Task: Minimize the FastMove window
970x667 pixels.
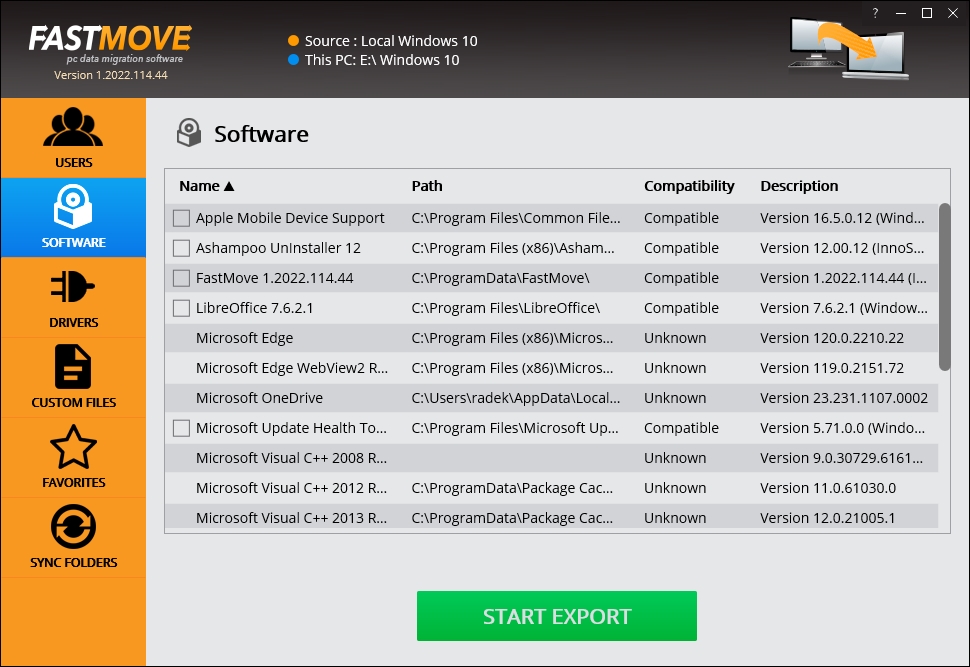Action: click(x=901, y=13)
